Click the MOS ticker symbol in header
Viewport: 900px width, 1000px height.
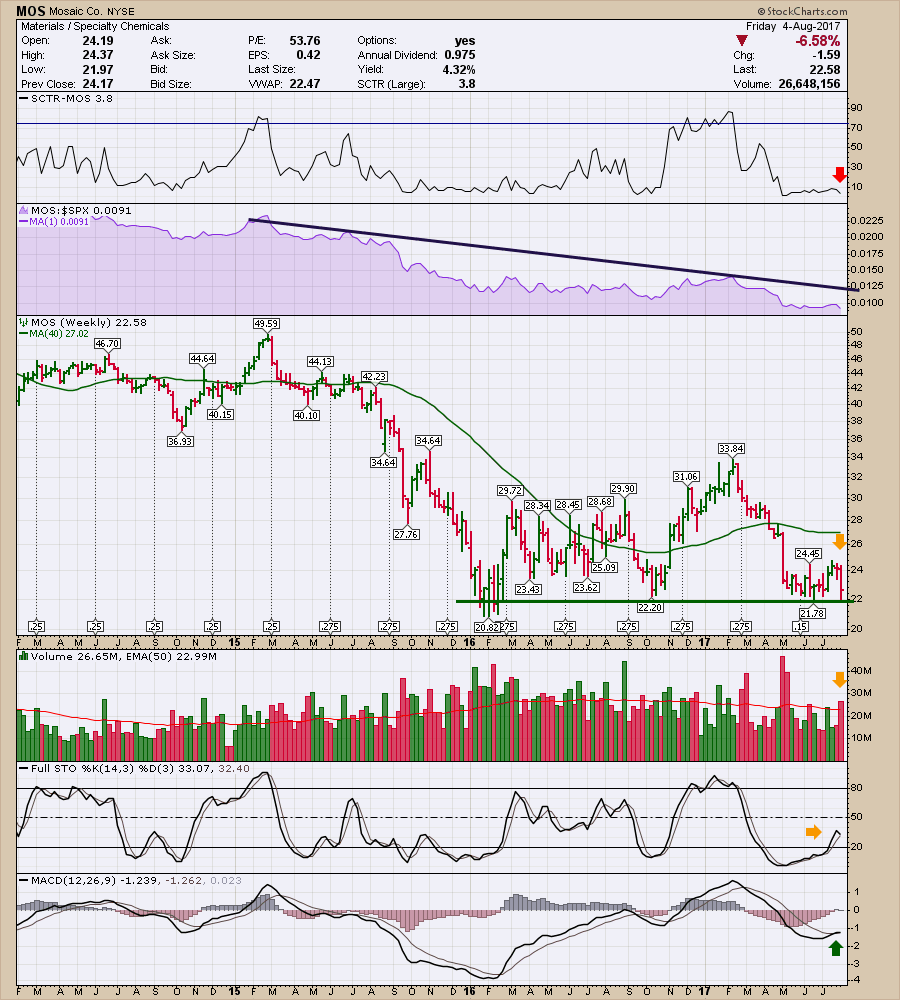coord(30,11)
